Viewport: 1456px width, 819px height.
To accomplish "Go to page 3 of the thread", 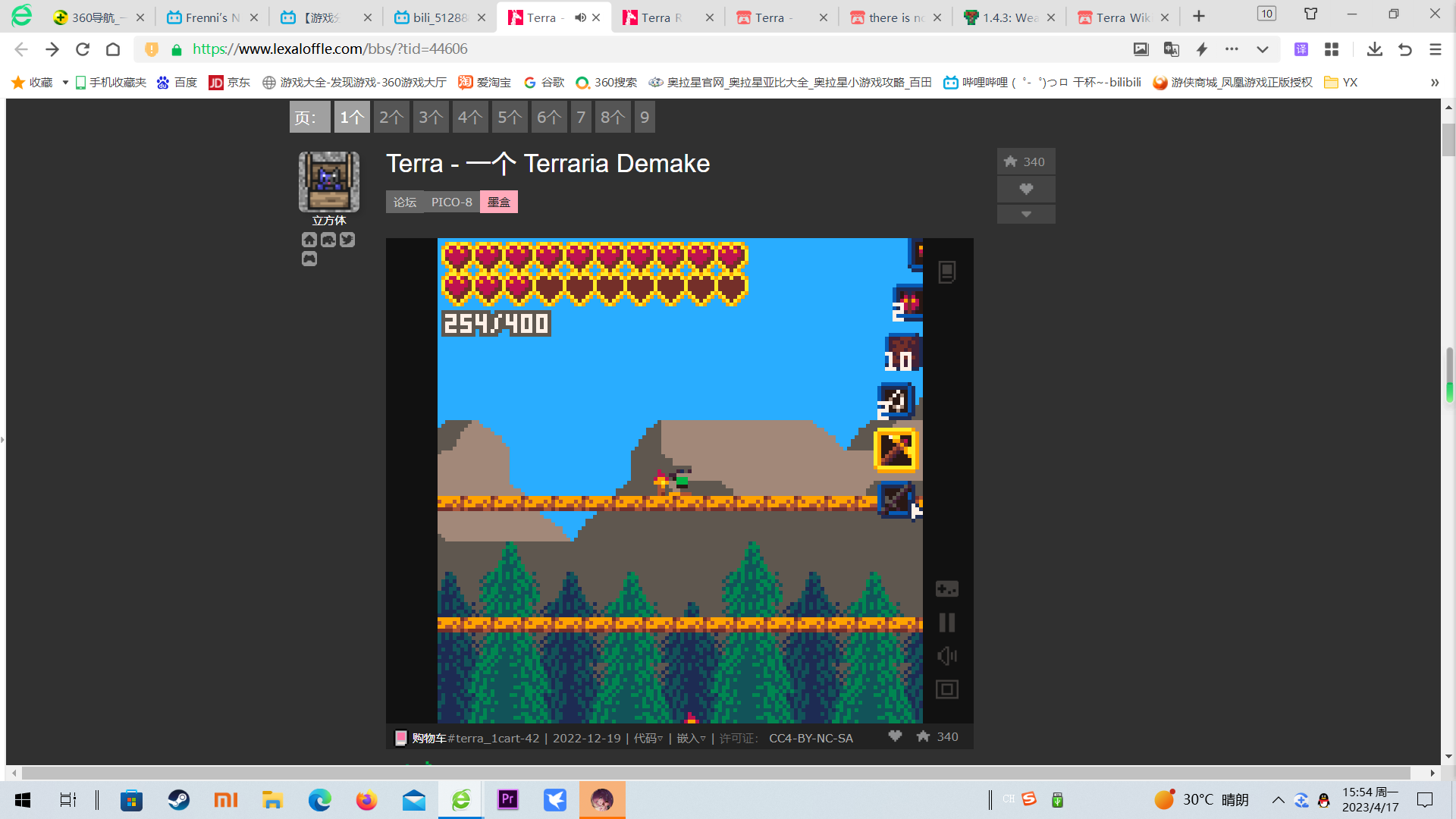I will pos(431,117).
